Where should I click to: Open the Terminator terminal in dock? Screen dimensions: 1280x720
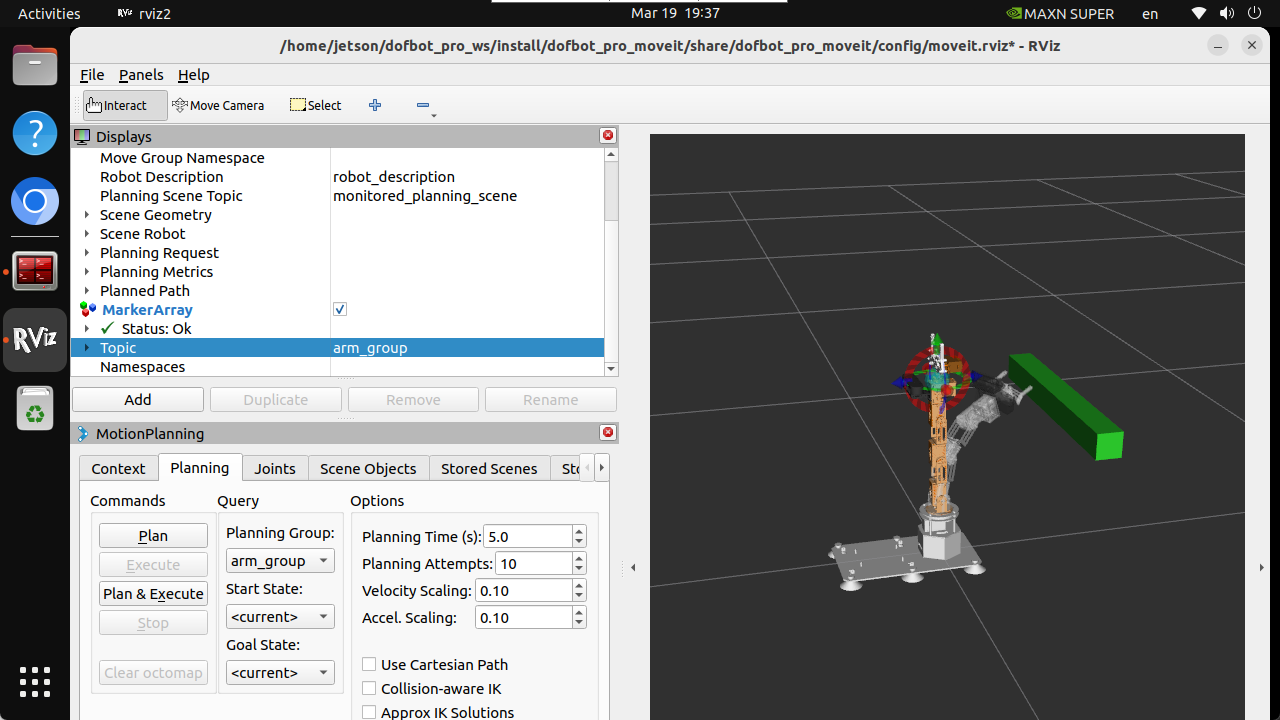(35, 271)
